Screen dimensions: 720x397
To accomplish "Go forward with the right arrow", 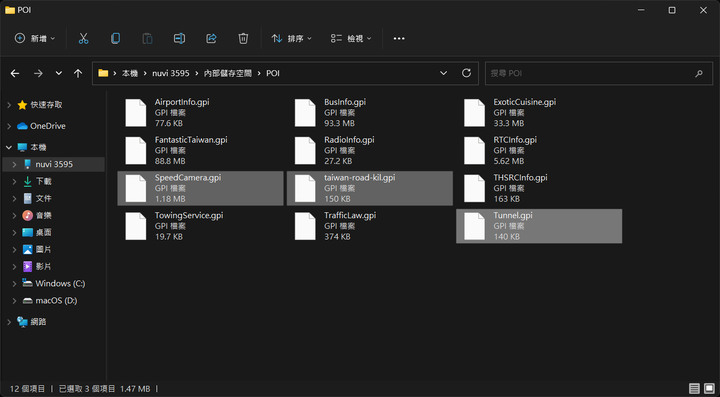I will (x=38, y=73).
